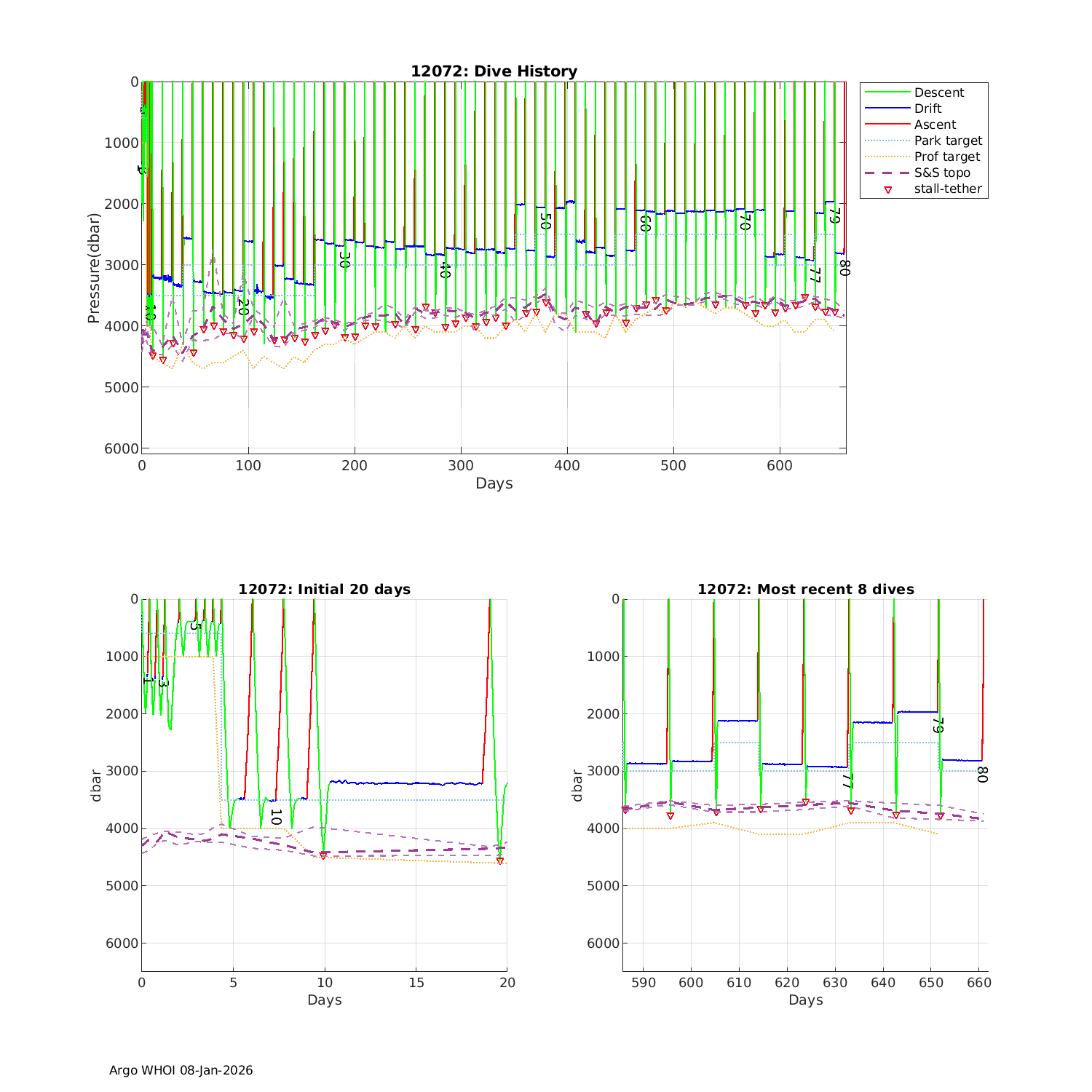The width and height of the screenshot is (1092, 1092).
Task: Click the '12072: Dive History' plot title
Action: point(494,71)
